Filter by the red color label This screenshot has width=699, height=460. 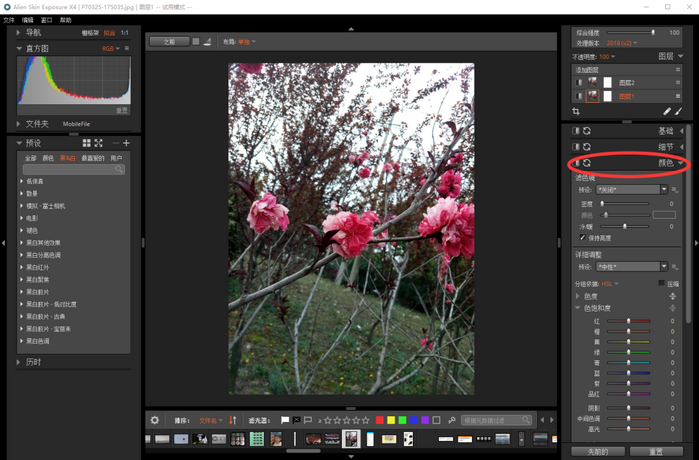click(379, 420)
